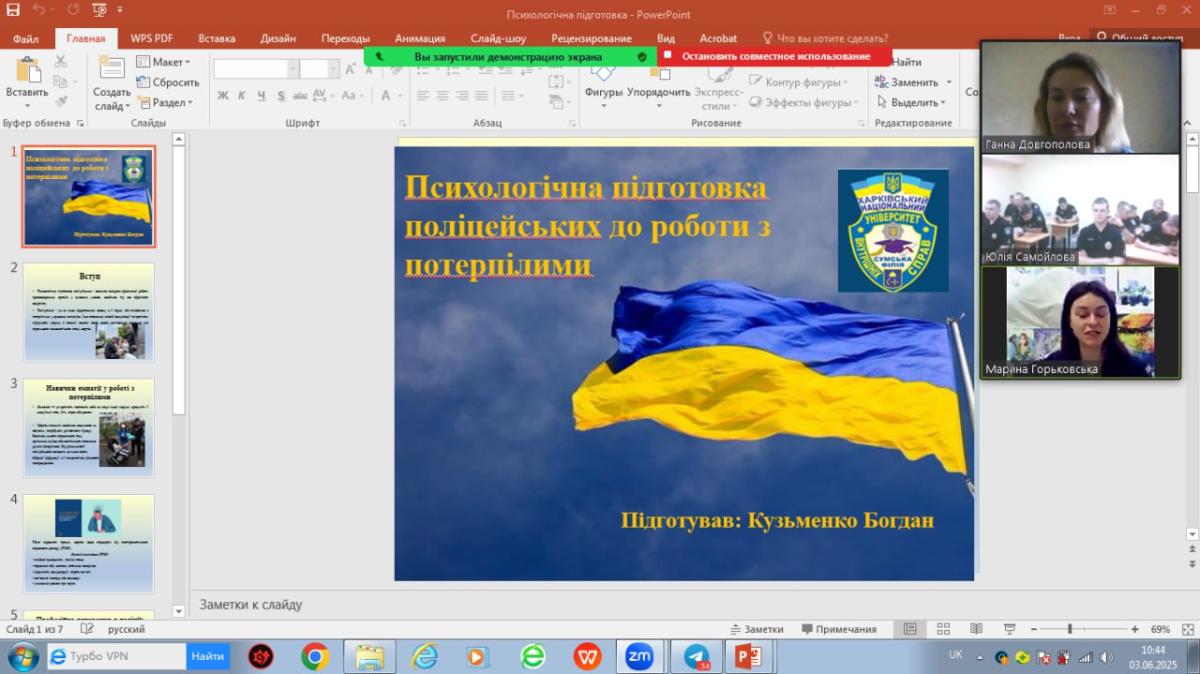Open Telegram from the taskbar
Screen dimensions: 1200x674
click(x=697, y=656)
